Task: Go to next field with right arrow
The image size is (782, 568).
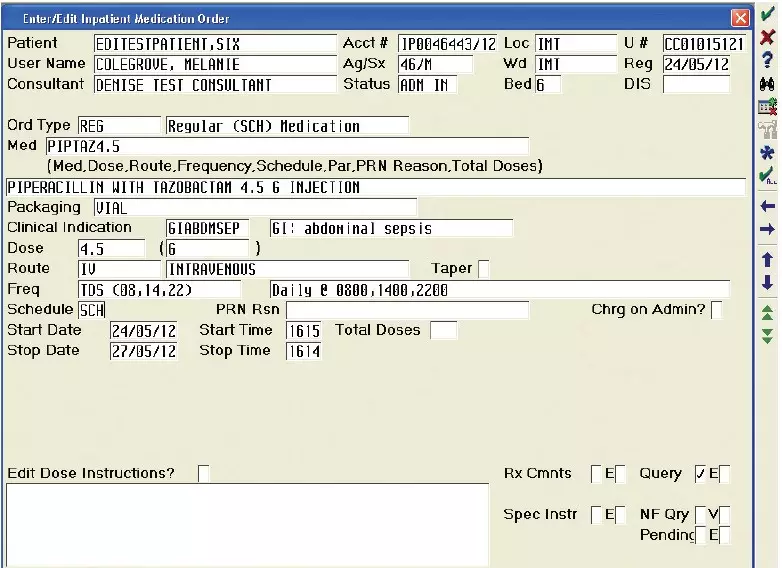Action: 767,230
